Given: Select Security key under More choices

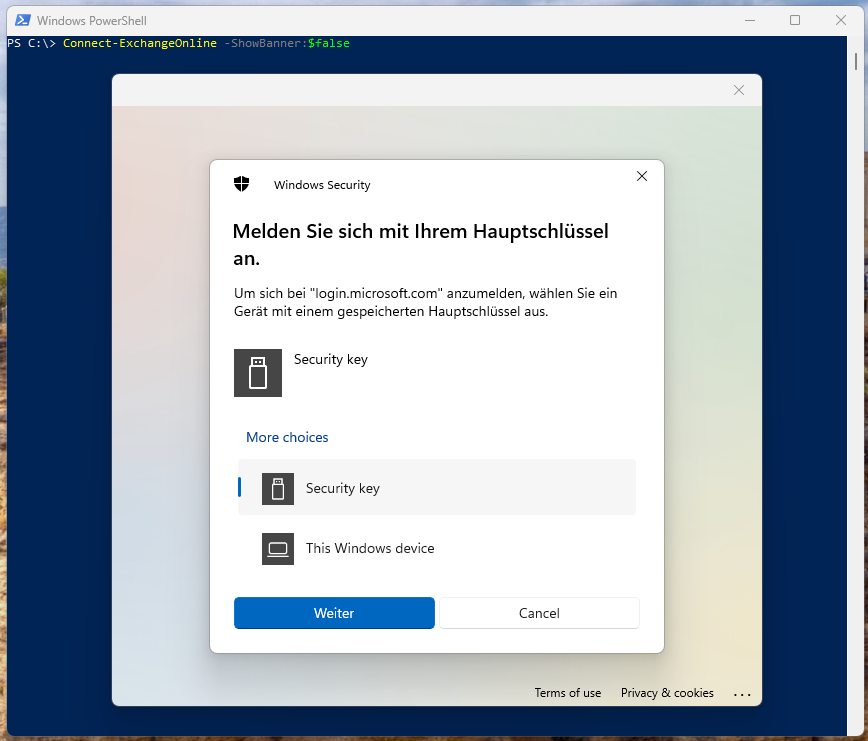Looking at the screenshot, I should tap(437, 488).
